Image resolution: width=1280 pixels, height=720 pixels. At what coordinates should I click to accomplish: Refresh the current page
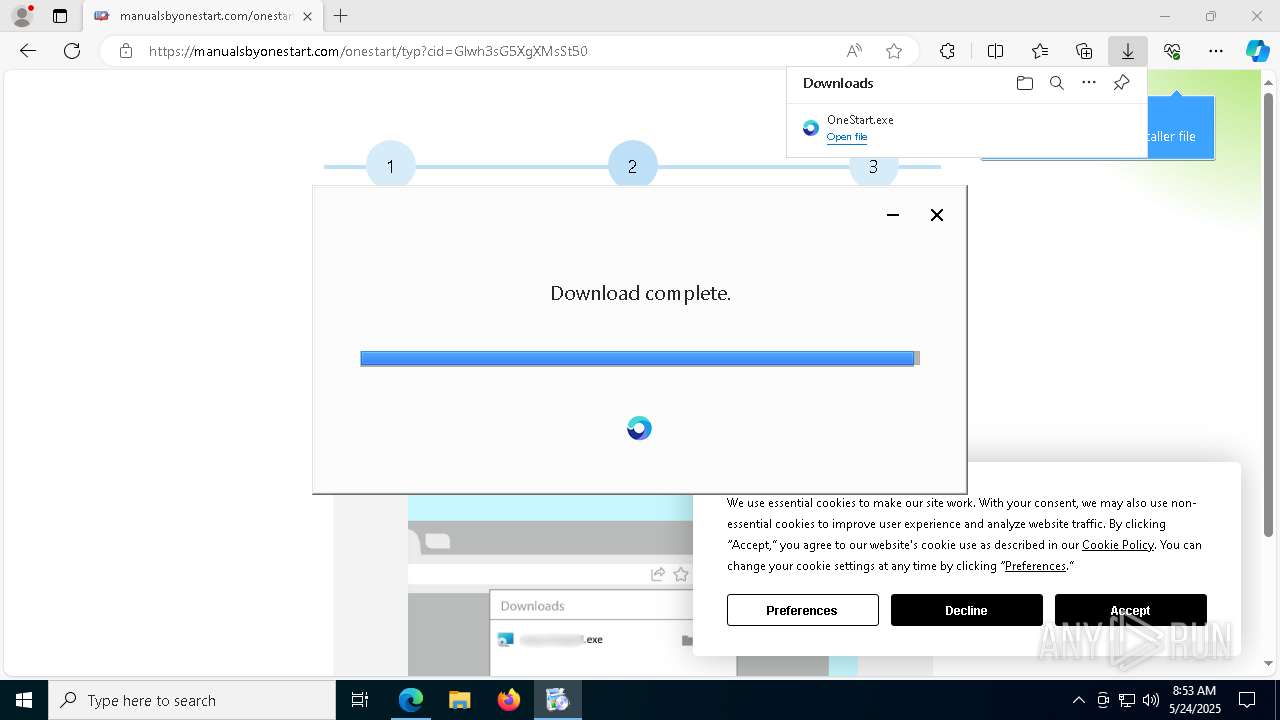tap(72, 51)
